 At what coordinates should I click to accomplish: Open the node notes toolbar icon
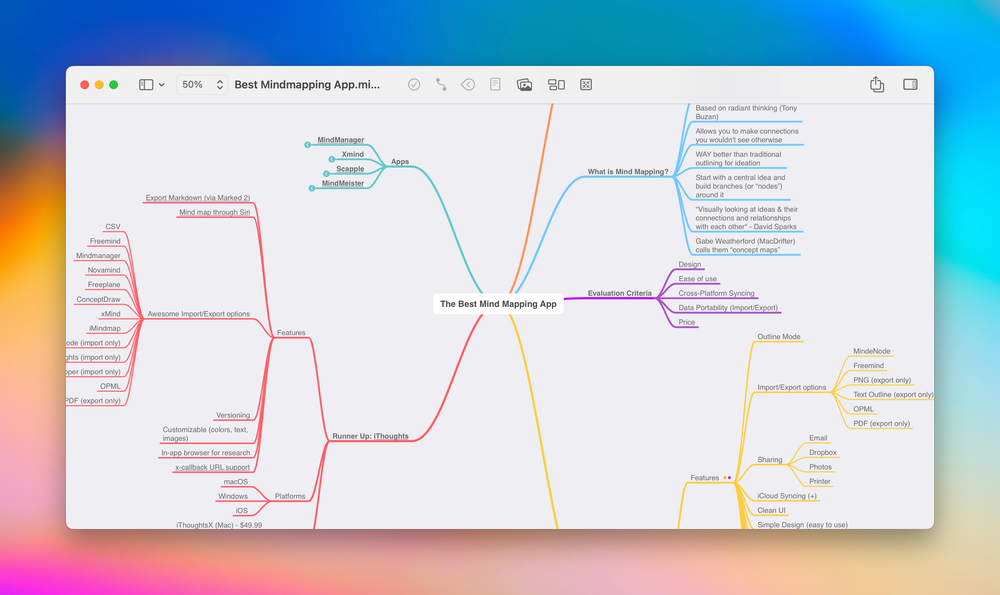tap(494, 84)
